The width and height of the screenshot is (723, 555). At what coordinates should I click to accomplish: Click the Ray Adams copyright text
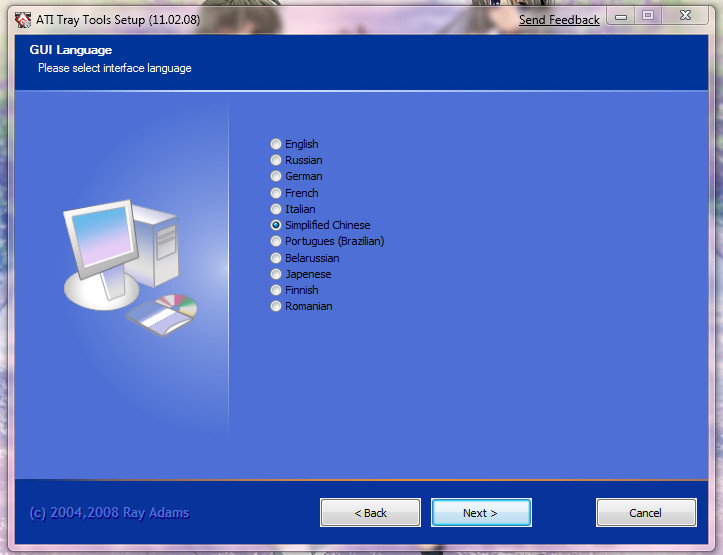[x=109, y=513]
